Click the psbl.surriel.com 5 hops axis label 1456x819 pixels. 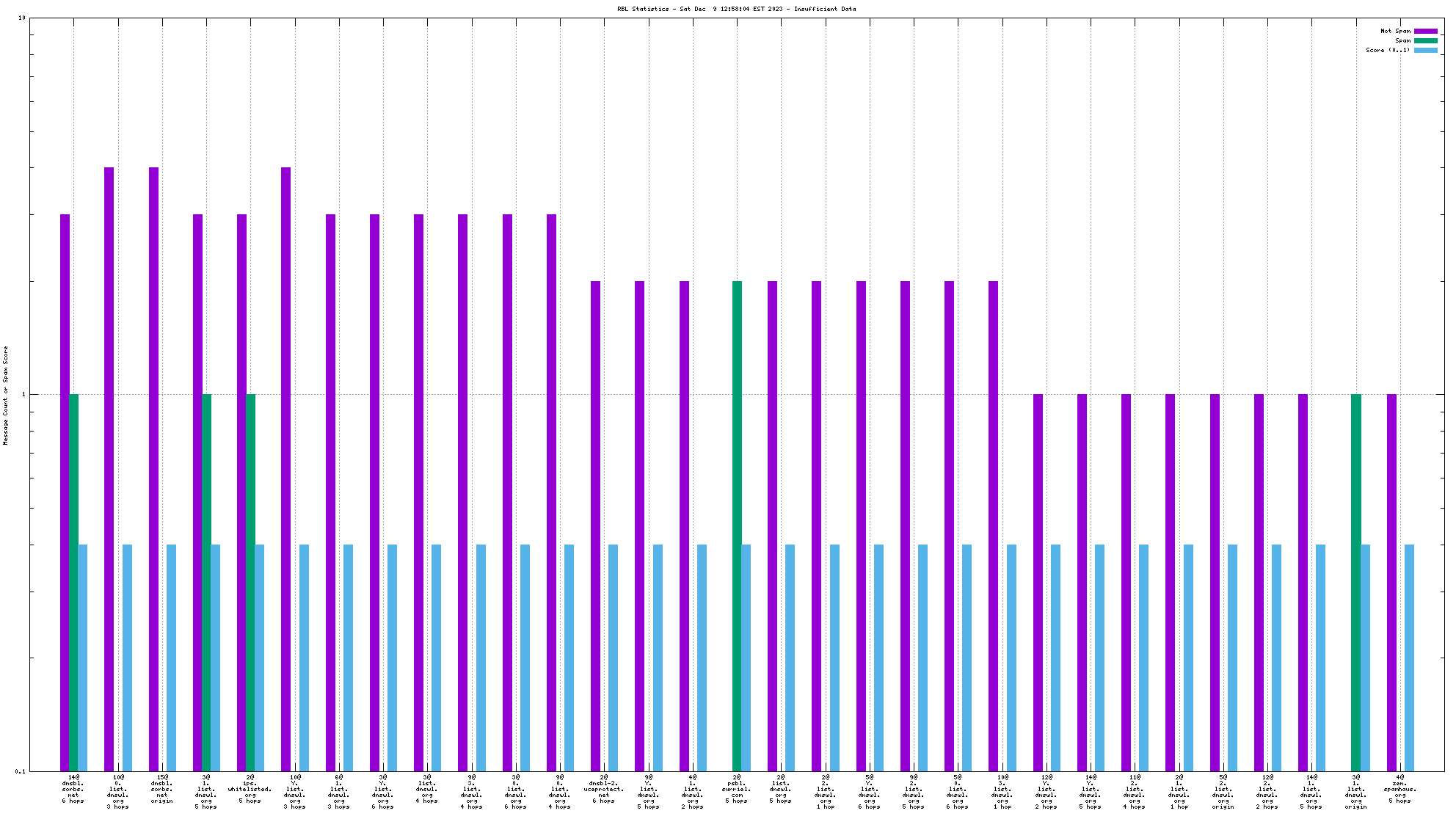(736, 789)
